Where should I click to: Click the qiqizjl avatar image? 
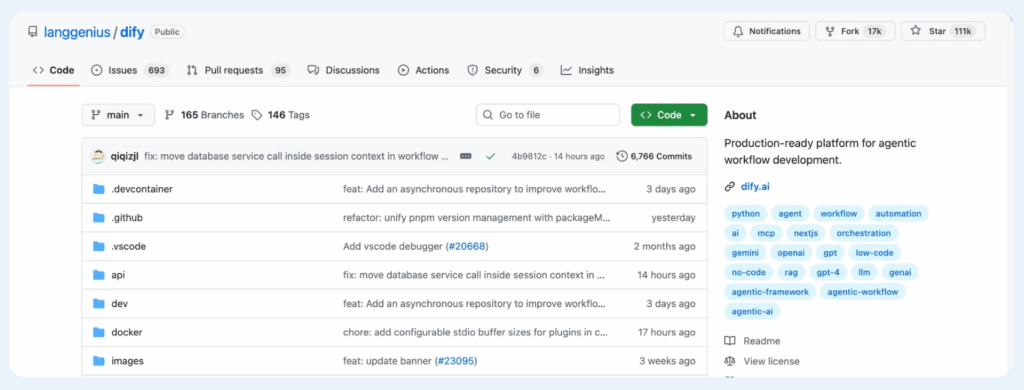pos(98,156)
